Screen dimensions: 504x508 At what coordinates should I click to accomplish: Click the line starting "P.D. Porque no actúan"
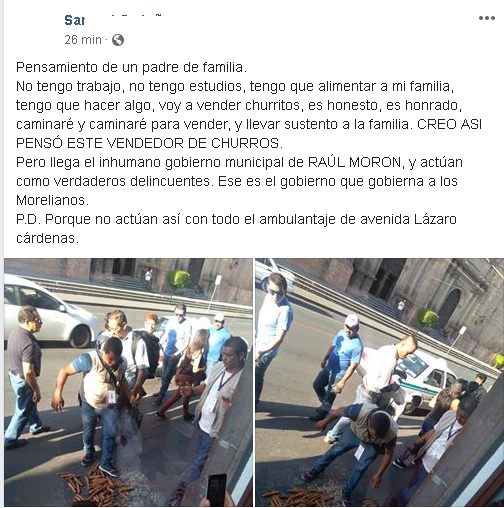click(x=236, y=219)
